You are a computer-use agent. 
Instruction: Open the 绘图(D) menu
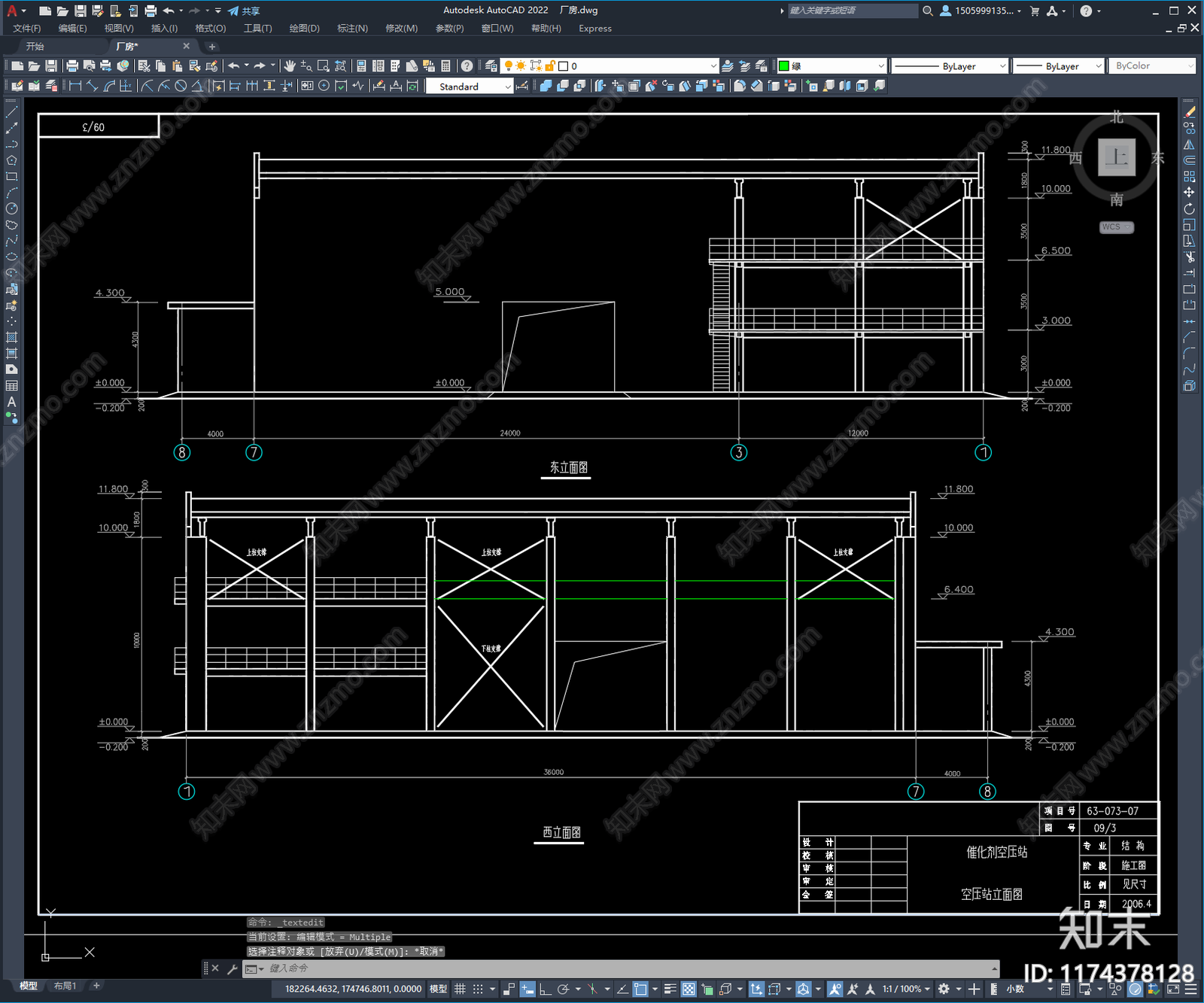tap(304, 29)
